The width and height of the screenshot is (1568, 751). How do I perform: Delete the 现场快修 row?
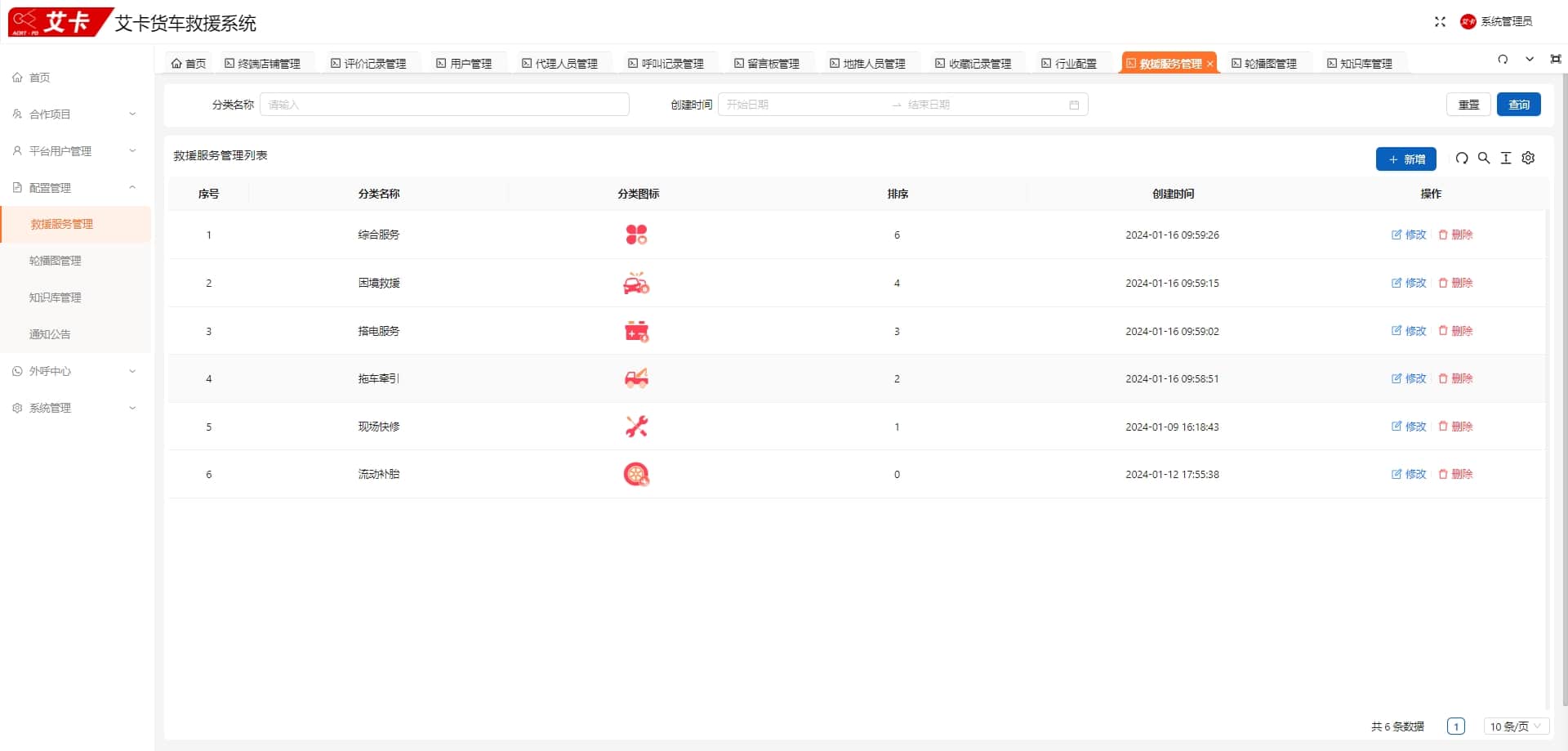[x=1455, y=427]
